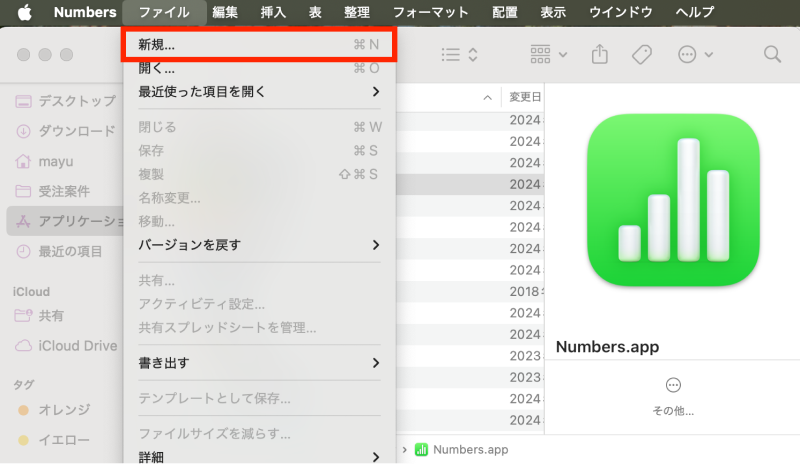
Task: Open the 編集 menu
Action: 225,12
